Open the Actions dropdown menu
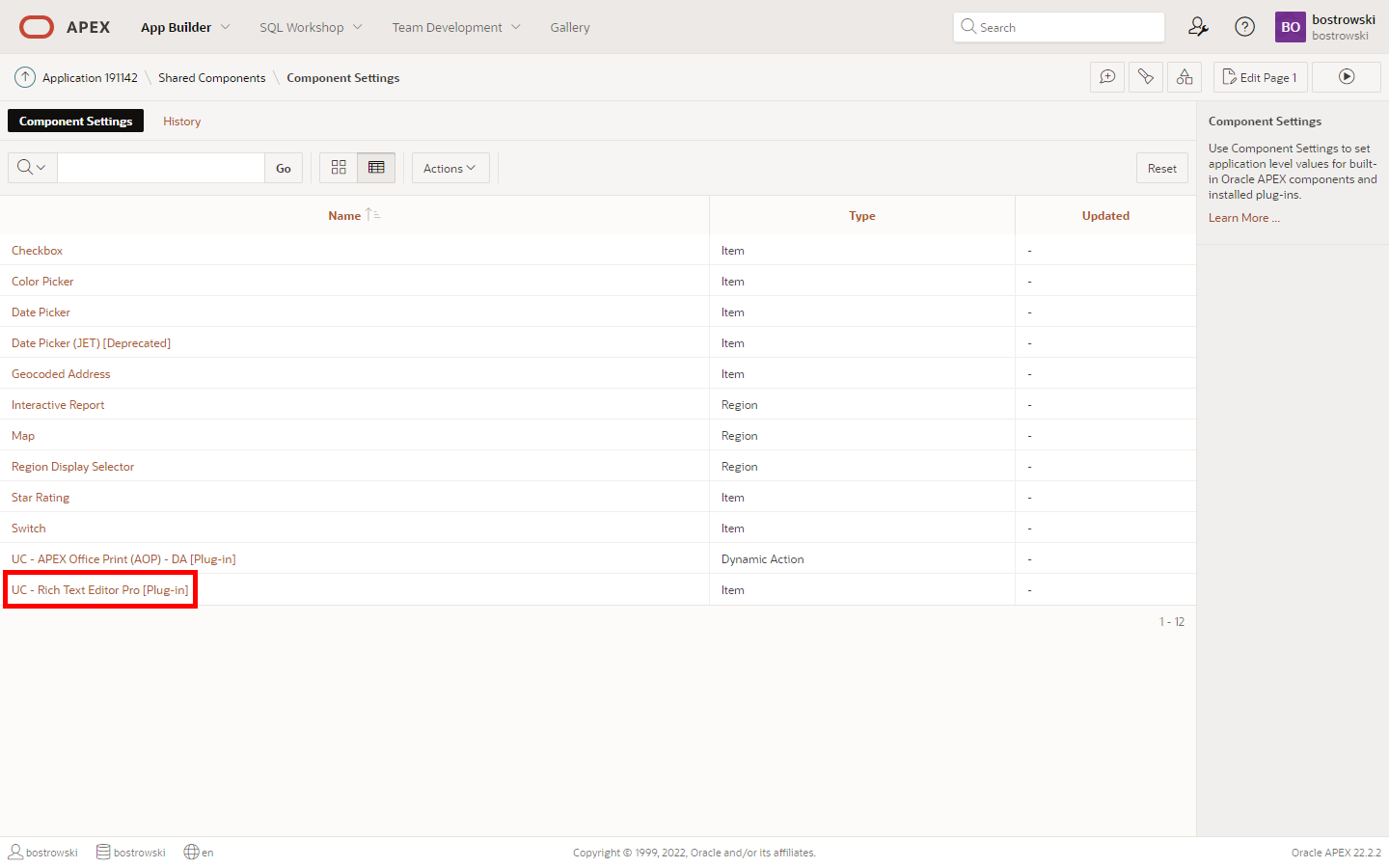The image size is (1389, 868). pyautogui.click(x=449, y=168)
